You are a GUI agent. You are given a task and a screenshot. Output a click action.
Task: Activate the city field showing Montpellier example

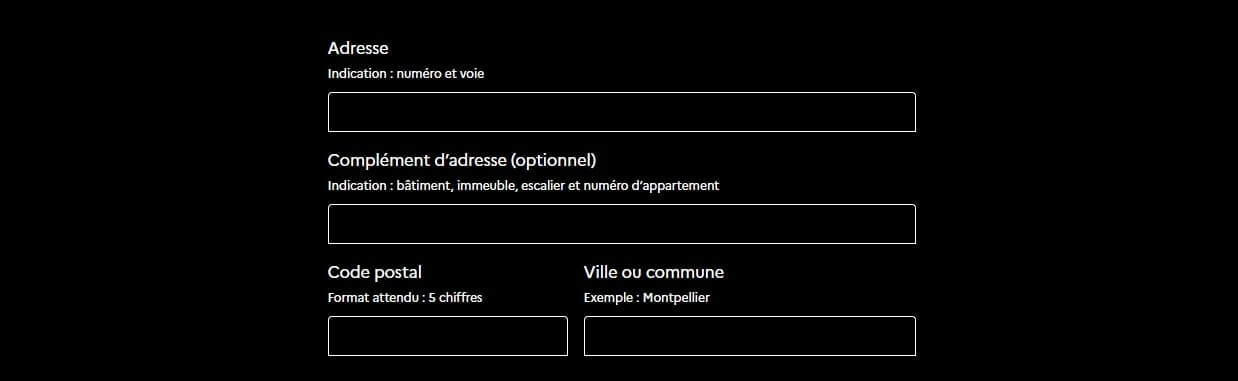(749, 336)
